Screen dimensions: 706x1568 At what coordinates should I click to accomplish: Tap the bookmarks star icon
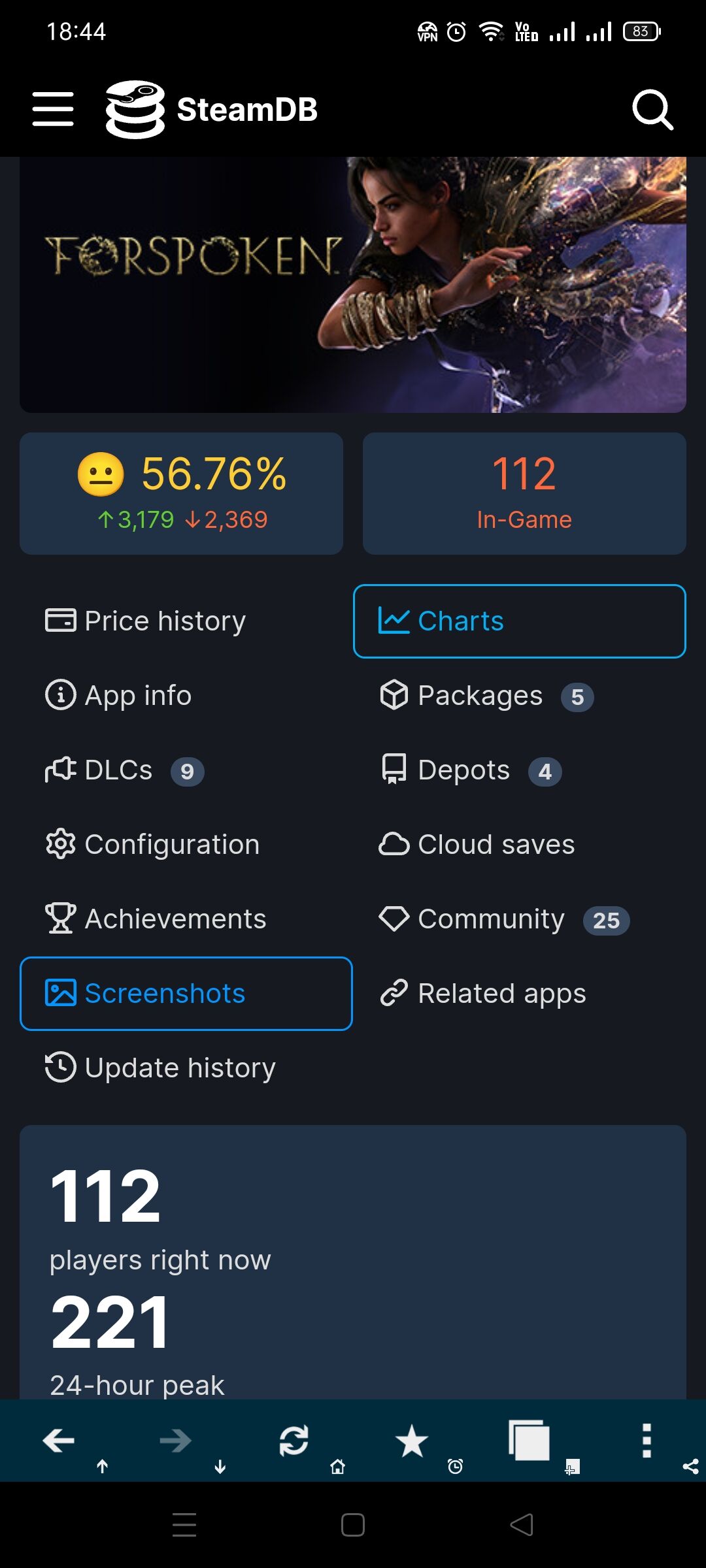point(412,1440)
